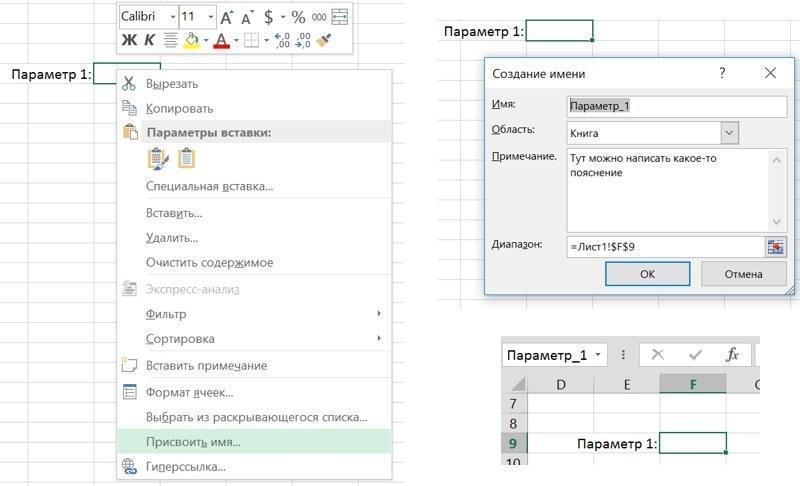Click the Отмена button
Screen dimensions: 800x486
743,274
